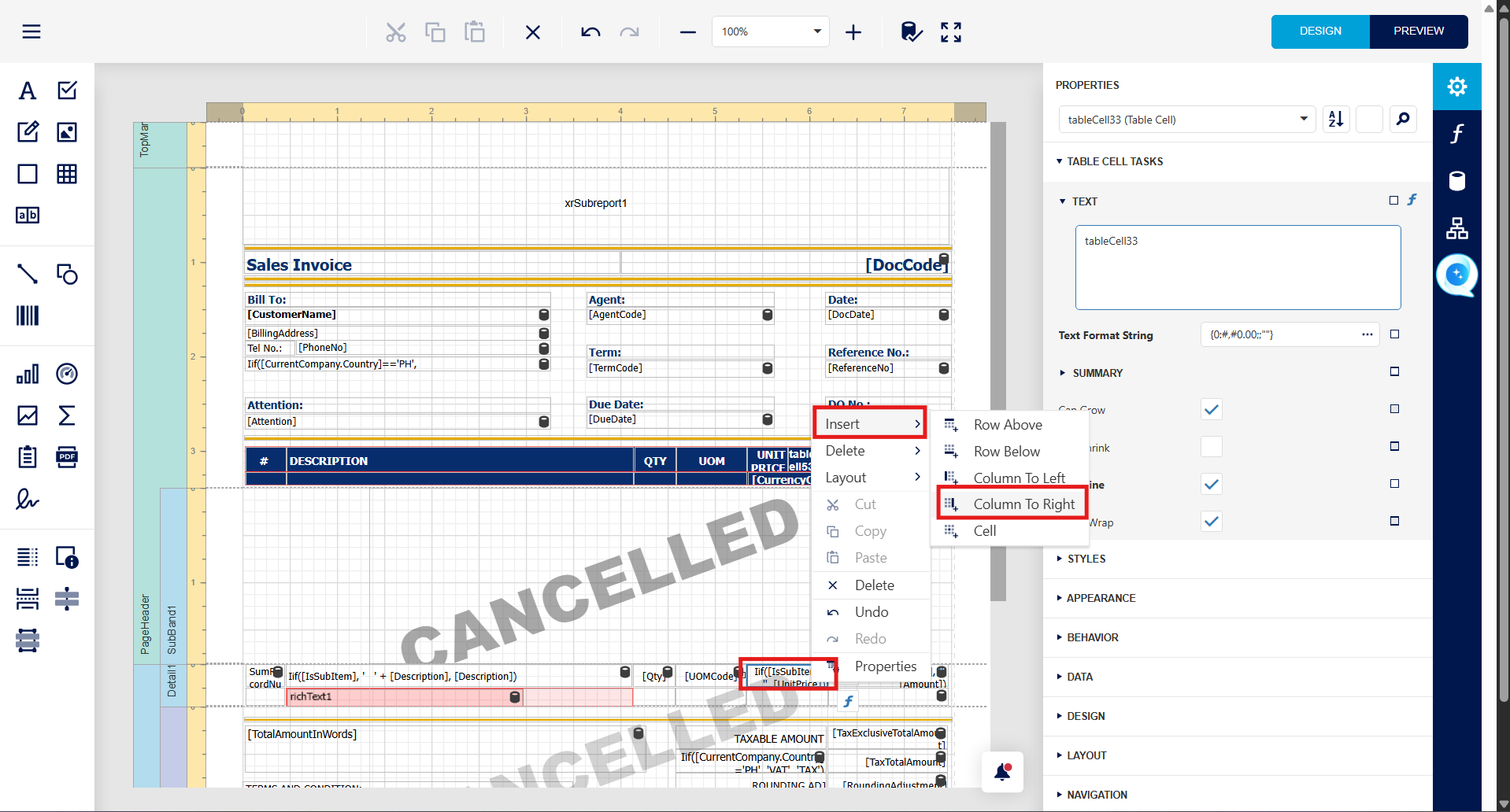Click the Undo arrow in the top toolbar
Viewport: 1510px width, 812px height.
click(590, 32)
